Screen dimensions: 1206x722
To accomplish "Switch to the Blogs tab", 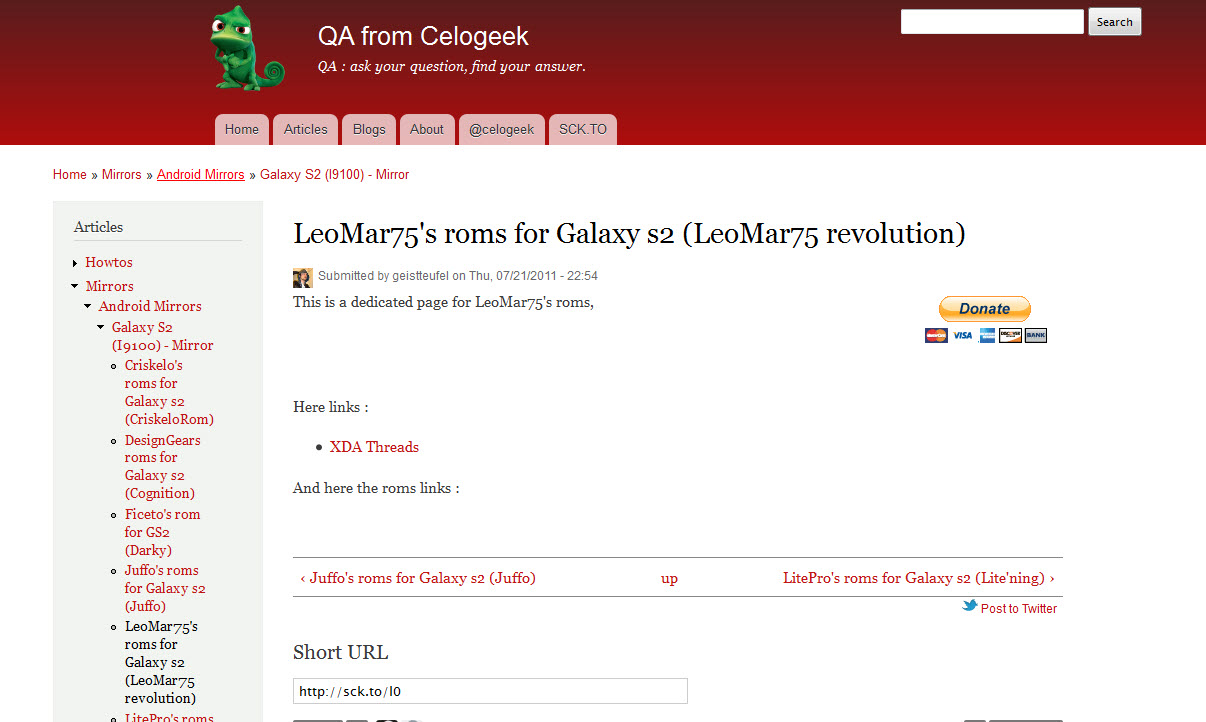I will (x=369, y=130).
